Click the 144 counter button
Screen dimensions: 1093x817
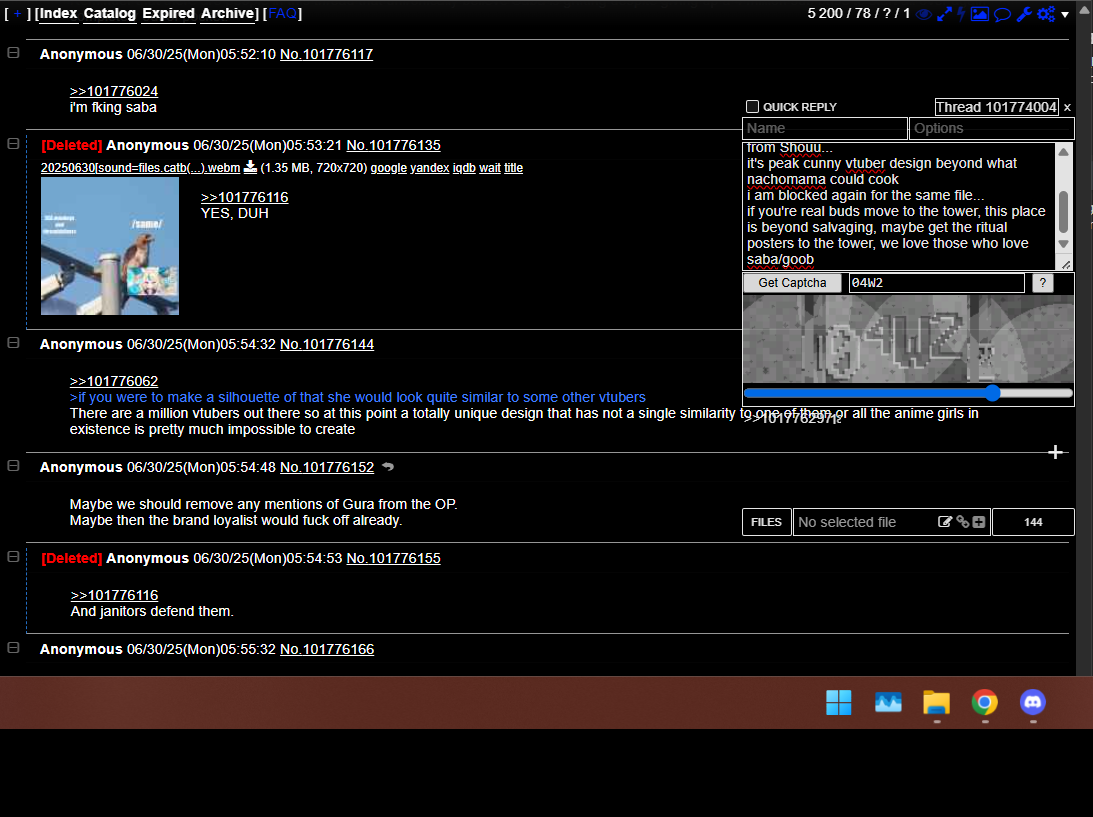click(1033, 522)
